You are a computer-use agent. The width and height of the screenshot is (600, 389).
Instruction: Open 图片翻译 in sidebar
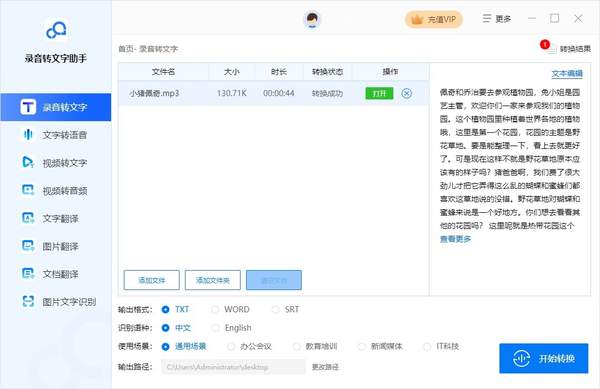pyautogui.click(x=56, y=246)
